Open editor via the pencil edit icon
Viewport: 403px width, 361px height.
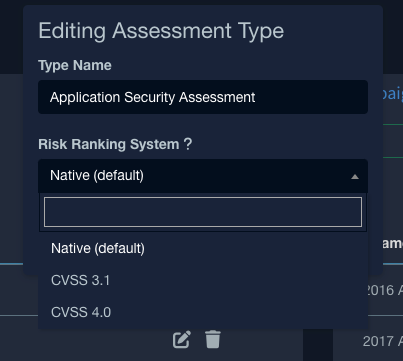click(x=182, y=339)
